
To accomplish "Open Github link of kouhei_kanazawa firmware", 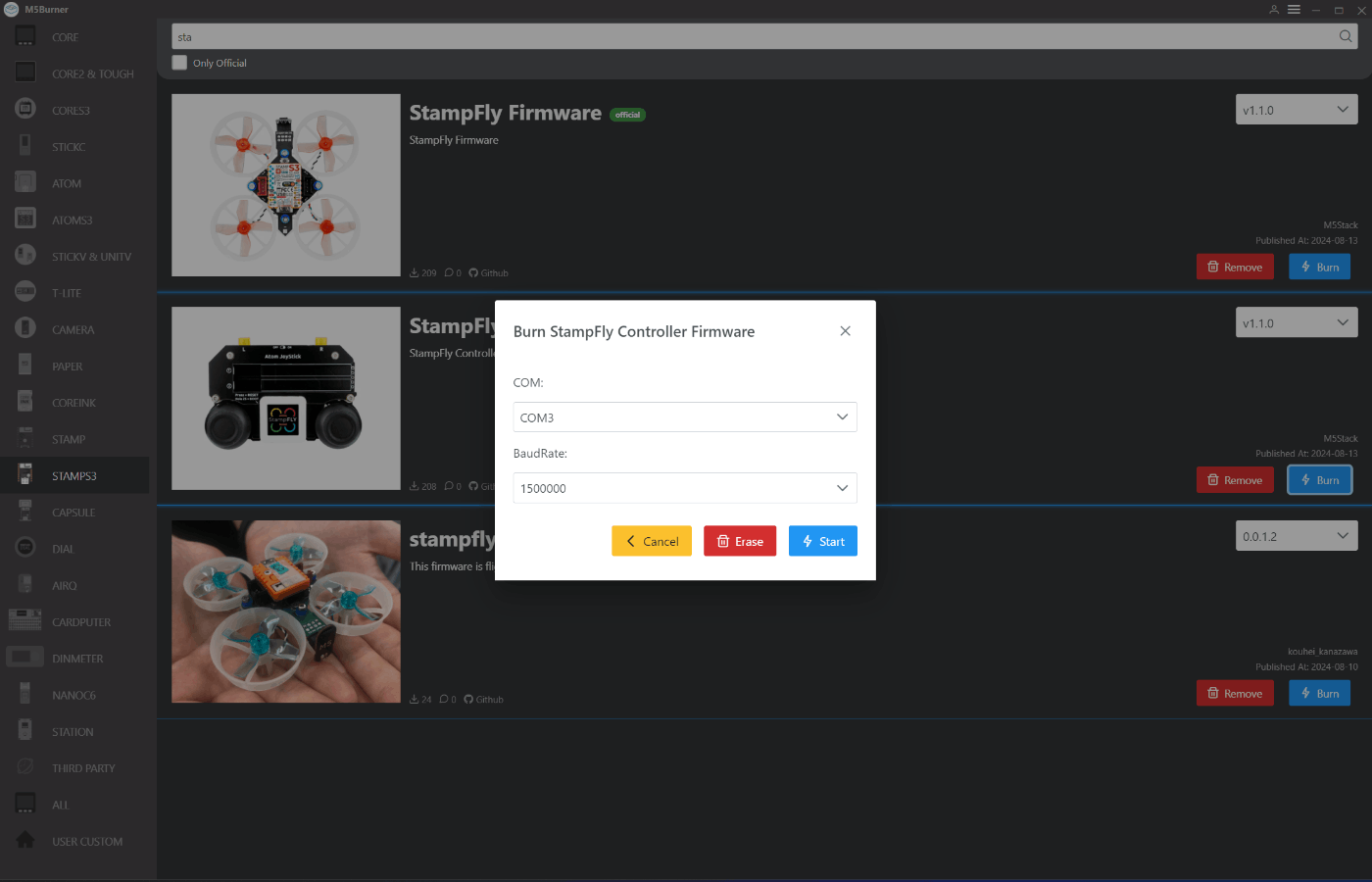I will 483,699.
